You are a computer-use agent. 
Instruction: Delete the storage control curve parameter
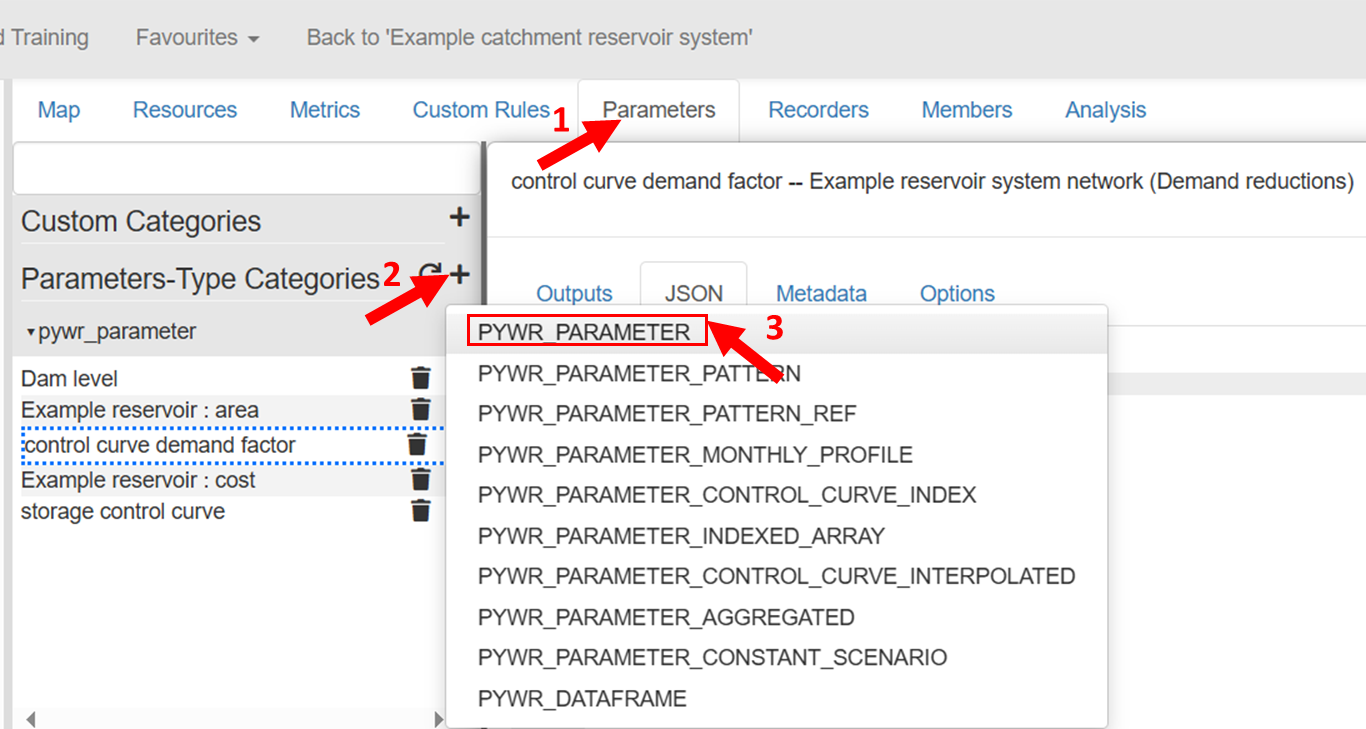pos(421,511)
